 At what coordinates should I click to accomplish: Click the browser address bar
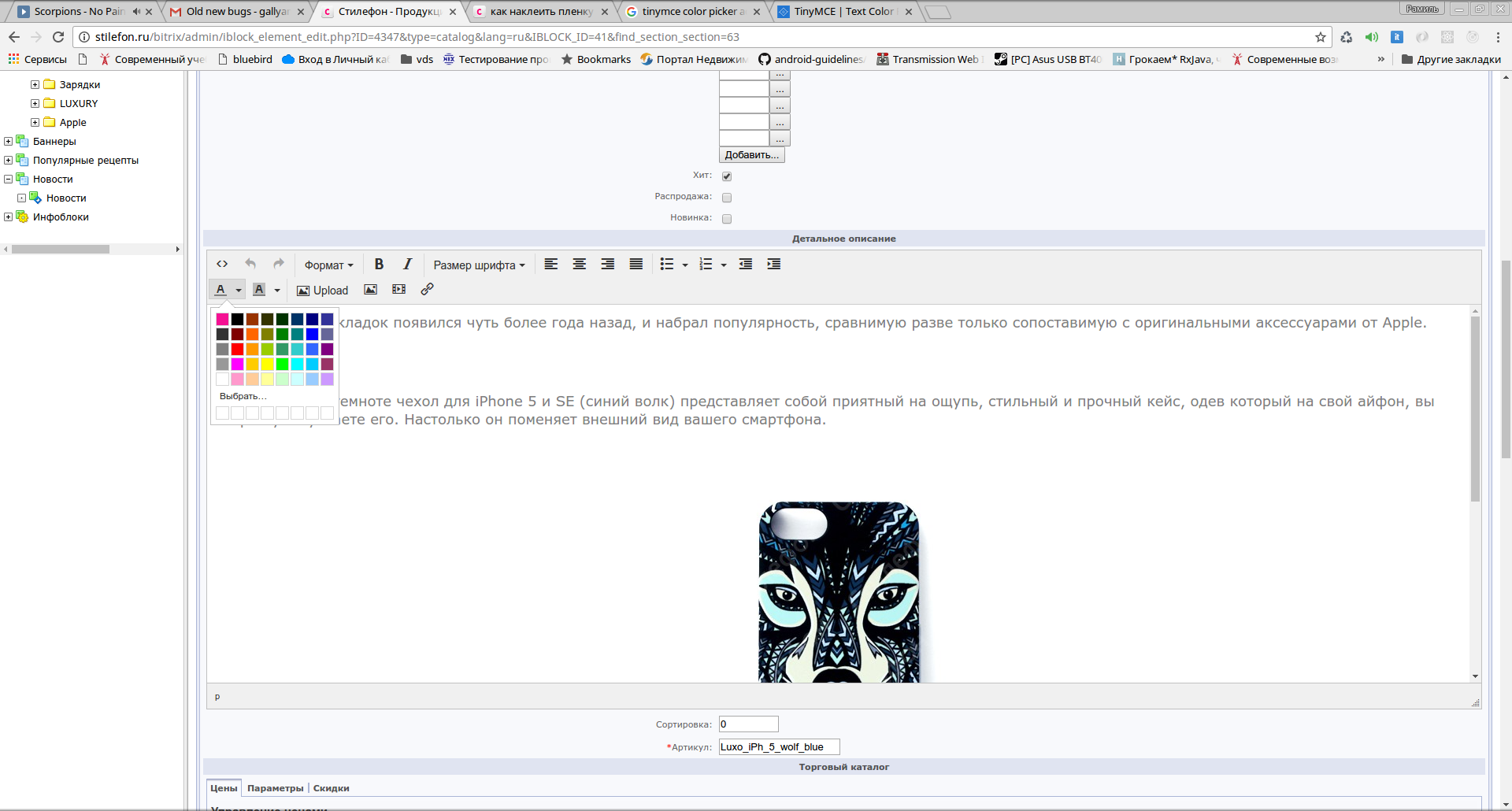tap(701, 37)
